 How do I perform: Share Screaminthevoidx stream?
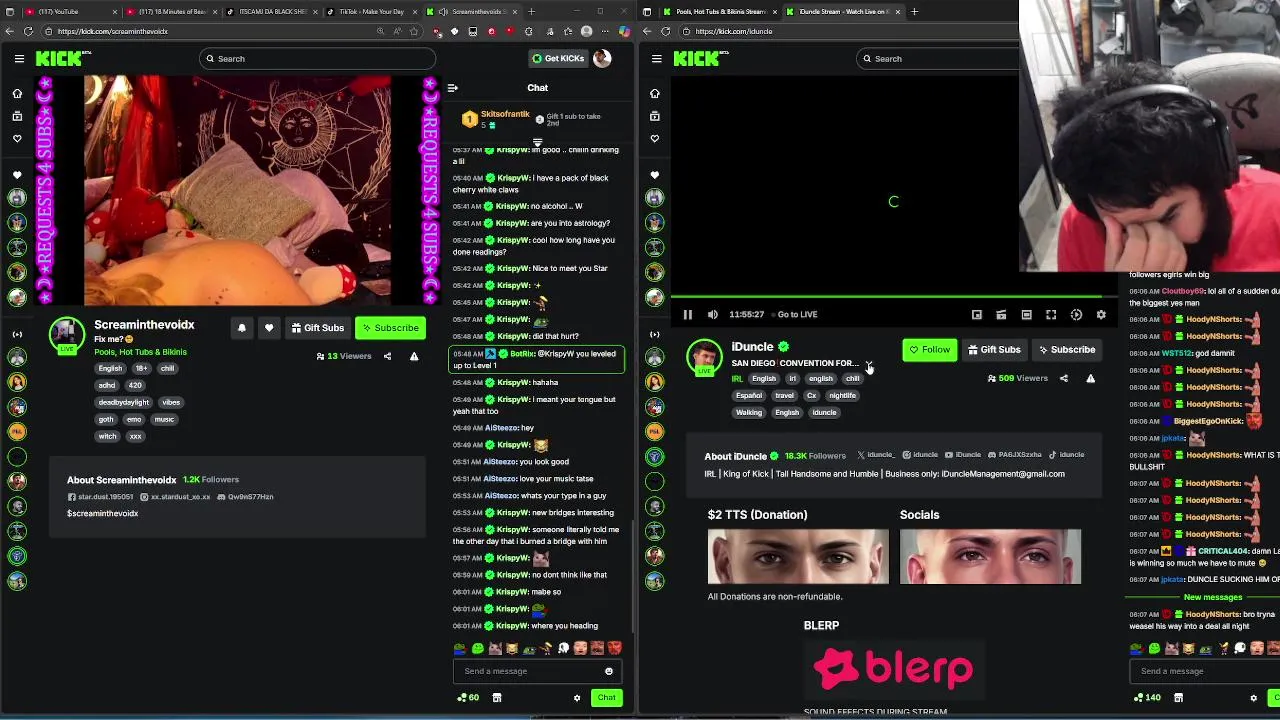(387, 356)
